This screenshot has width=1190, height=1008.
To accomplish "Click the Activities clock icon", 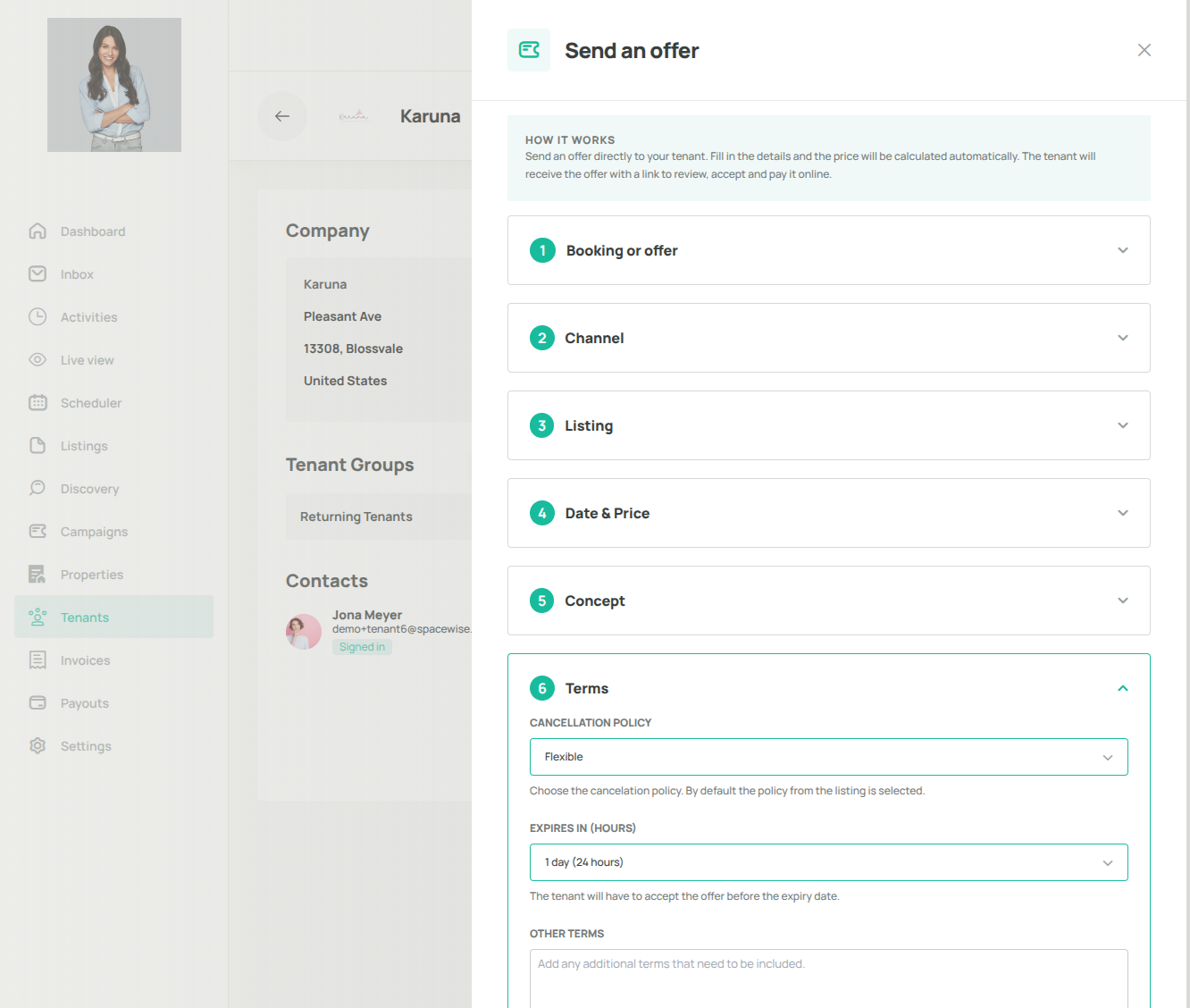I will pos(38,317).
